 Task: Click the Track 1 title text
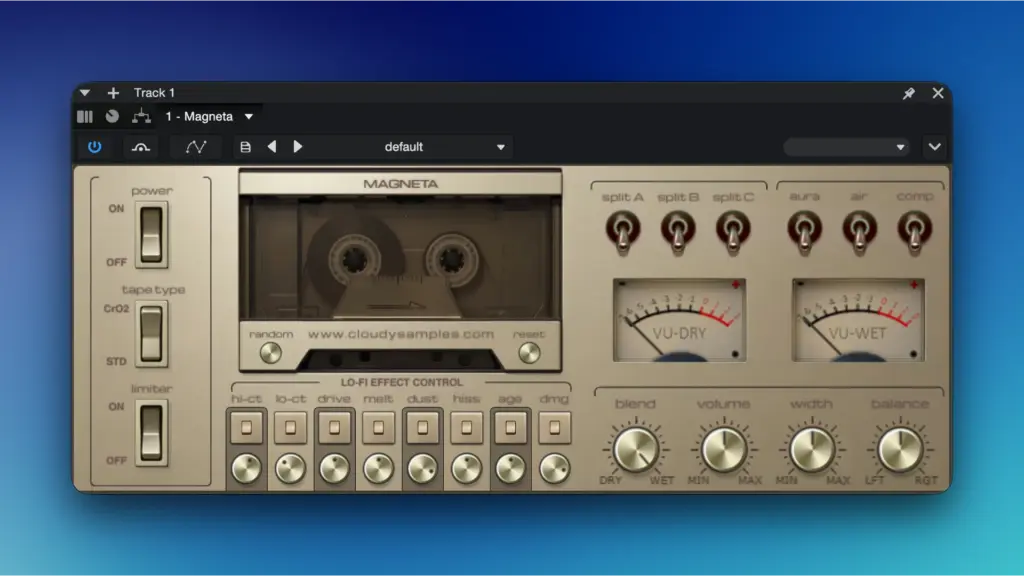pyautogui.click(x=154, y=93)
